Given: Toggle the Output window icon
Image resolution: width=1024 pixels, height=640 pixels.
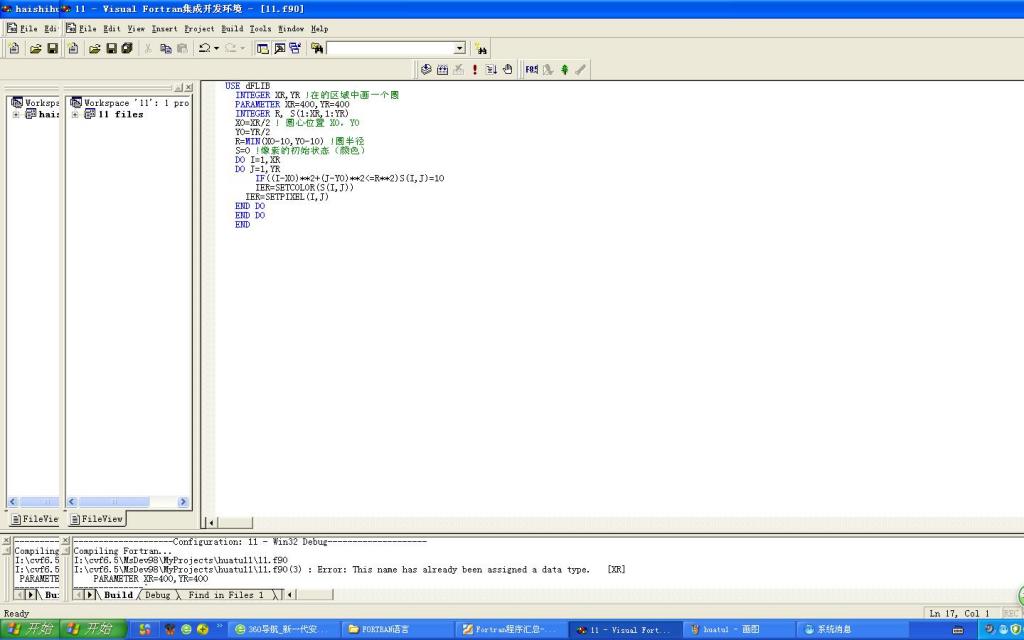Looking at the screenshot, I should [280, 48].
